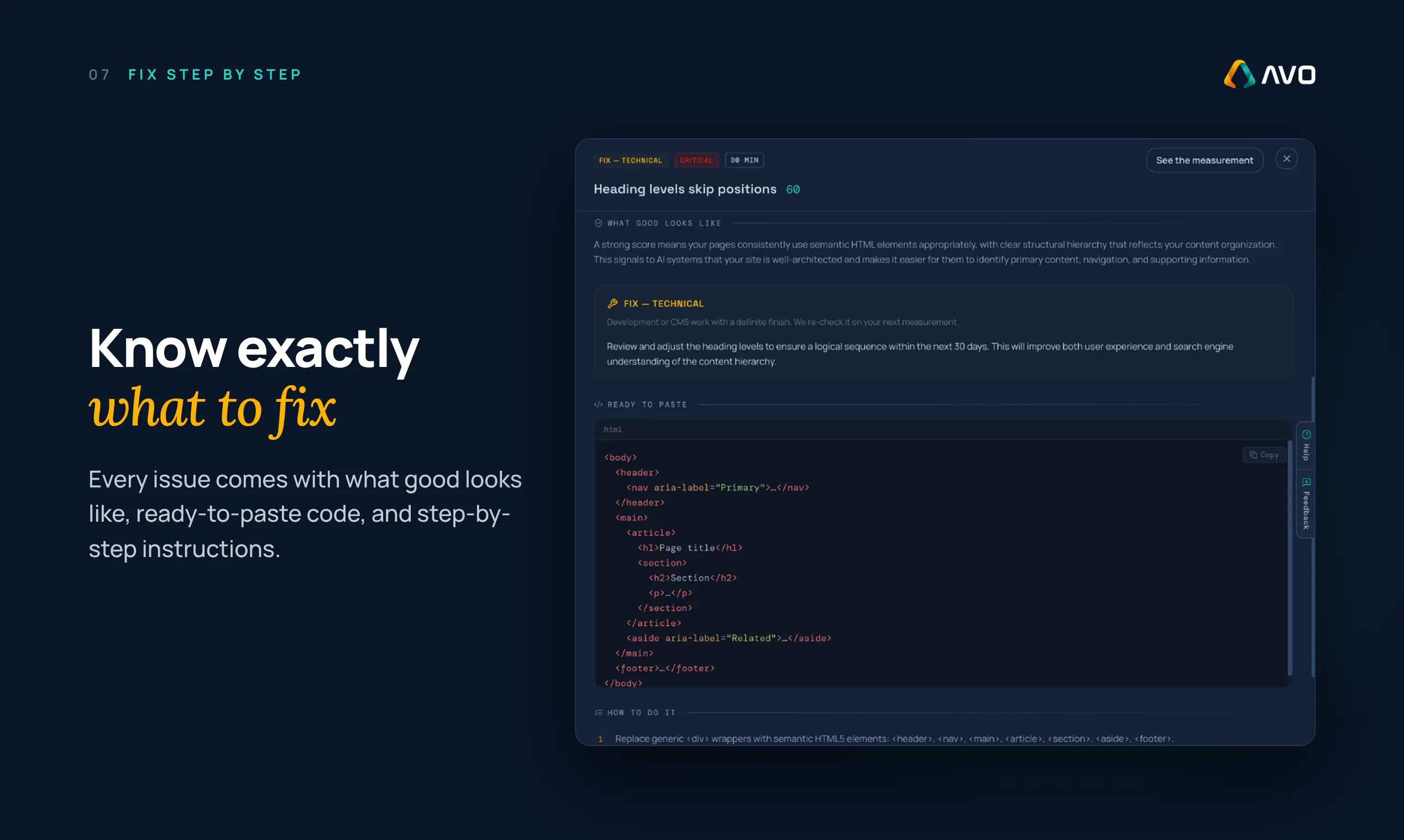This screenshot has height=840, width=1404.
Task: Click the 'A strong score means' description
Action: pos(935,252)
